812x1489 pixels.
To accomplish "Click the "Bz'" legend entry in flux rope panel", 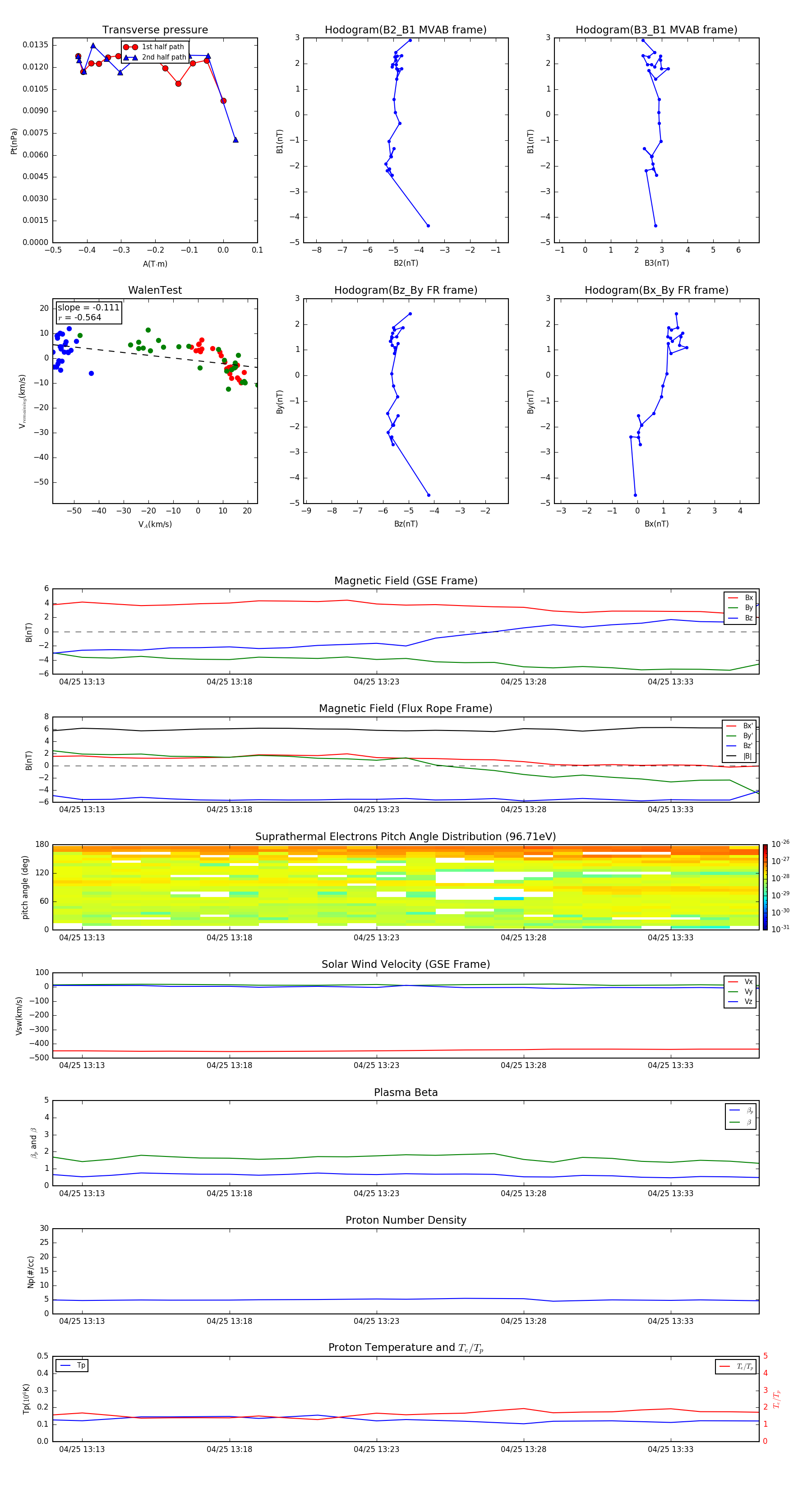I will pyautogui.click(x=740, y=746).
